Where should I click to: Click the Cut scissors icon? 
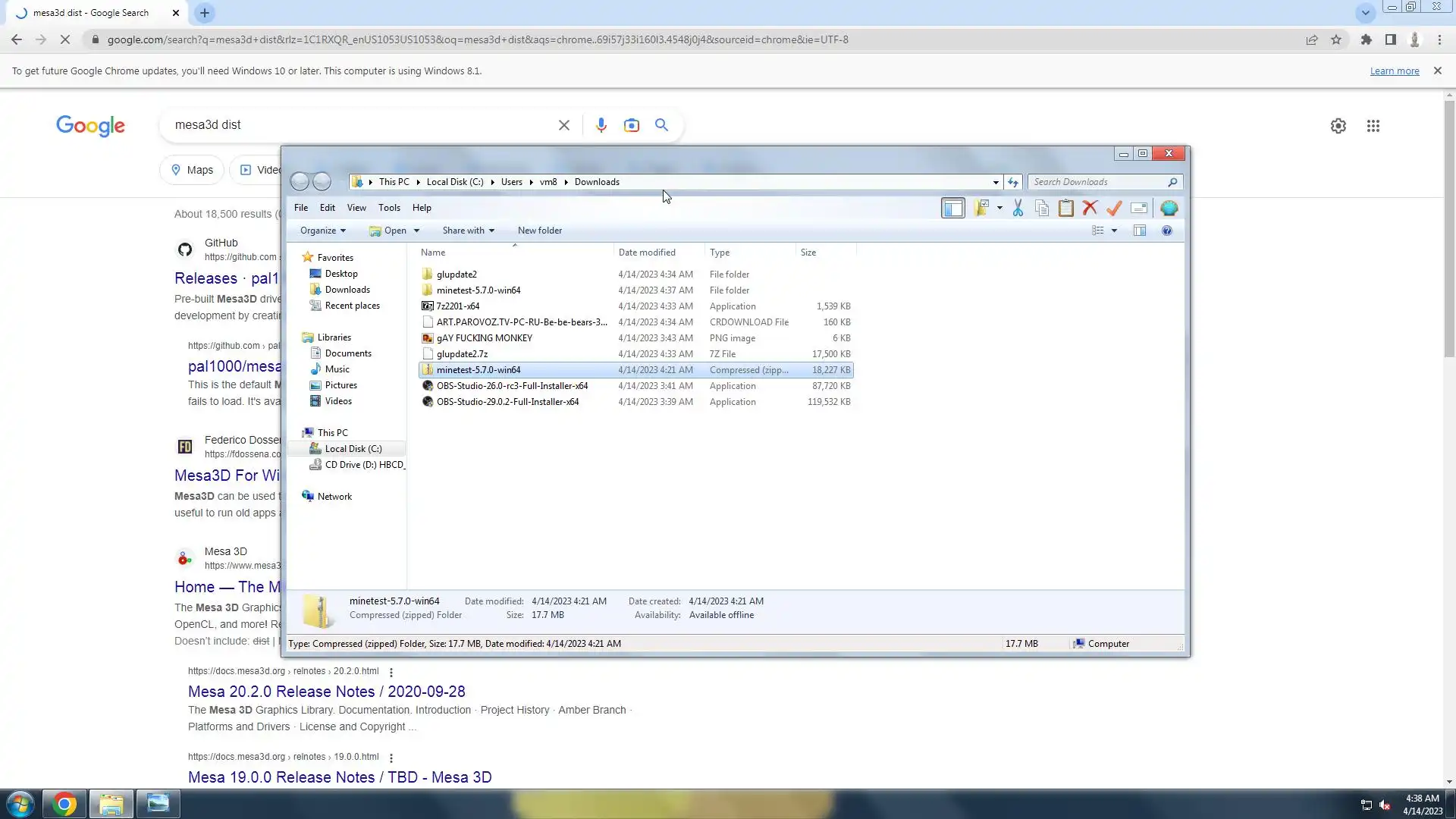(1018, 208)
